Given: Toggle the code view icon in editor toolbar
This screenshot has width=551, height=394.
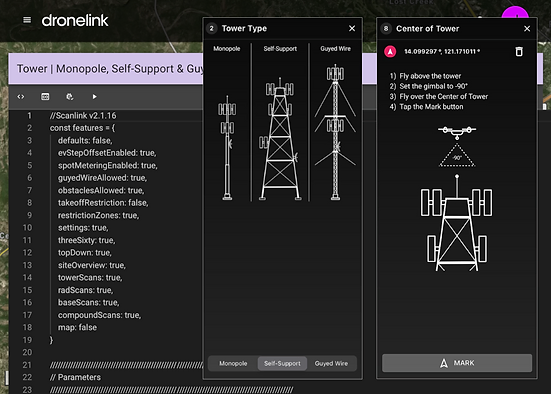Looking at the screenshot, I should [x=21, y=97].
